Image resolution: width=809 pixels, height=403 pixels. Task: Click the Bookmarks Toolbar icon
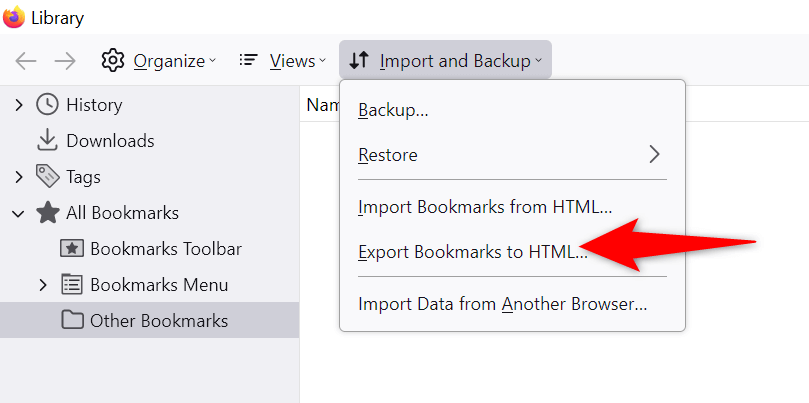pos(72,249)
